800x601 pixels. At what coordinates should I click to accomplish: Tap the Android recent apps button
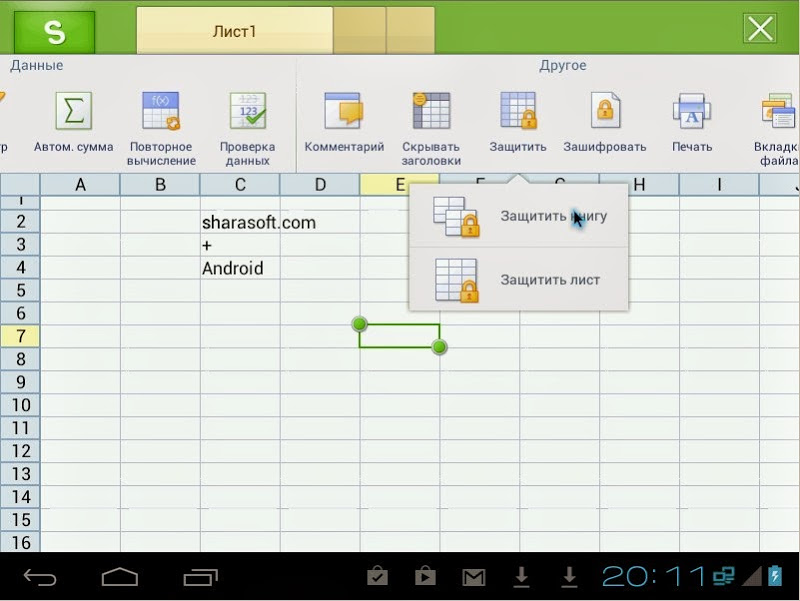tap(201, 578)
